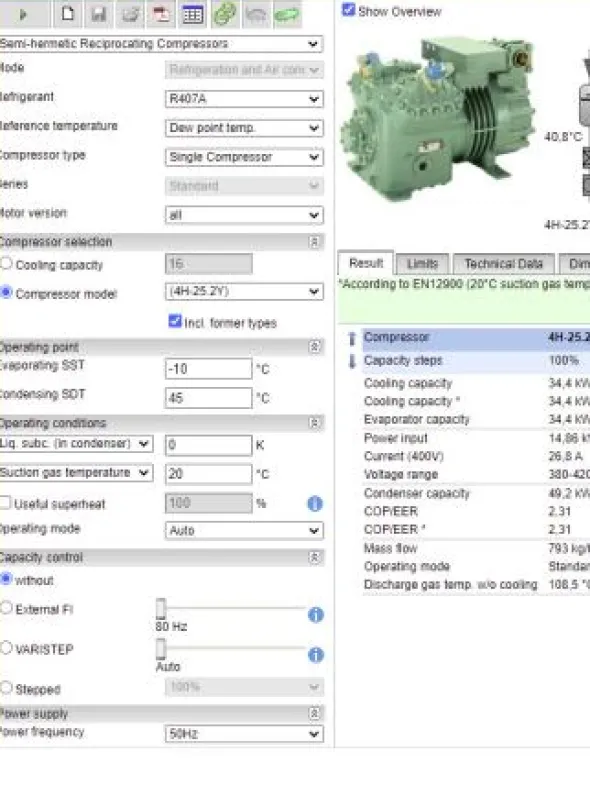
Task: Collapse the Capacity control section
Action: (x=315, y=557)
